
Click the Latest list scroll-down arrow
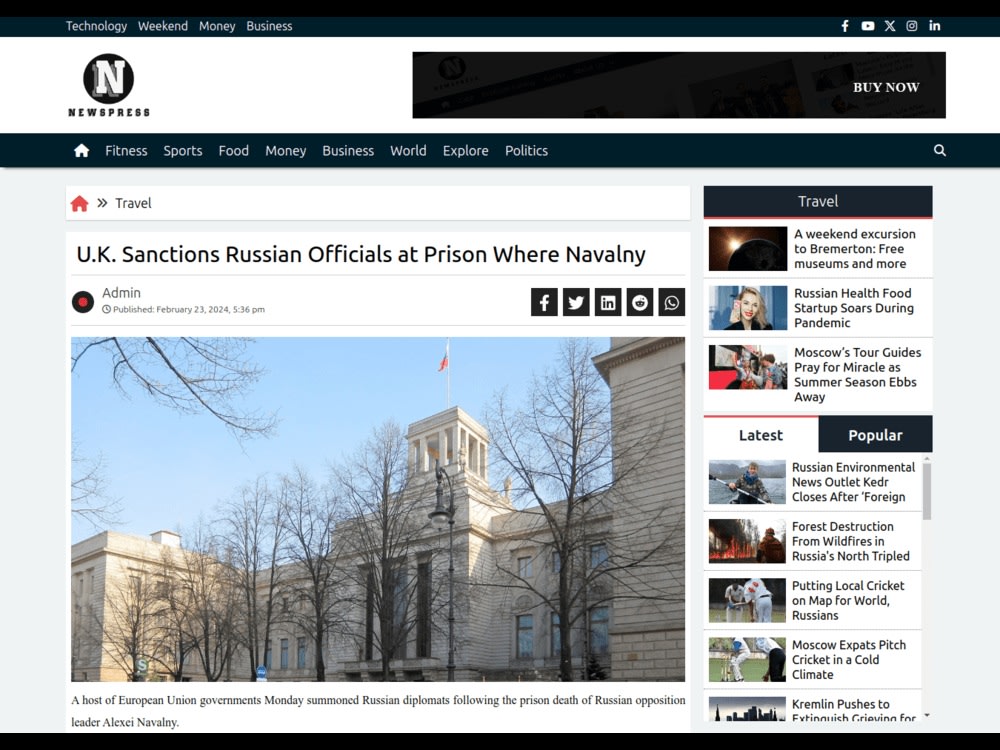(x=927, y=716)
